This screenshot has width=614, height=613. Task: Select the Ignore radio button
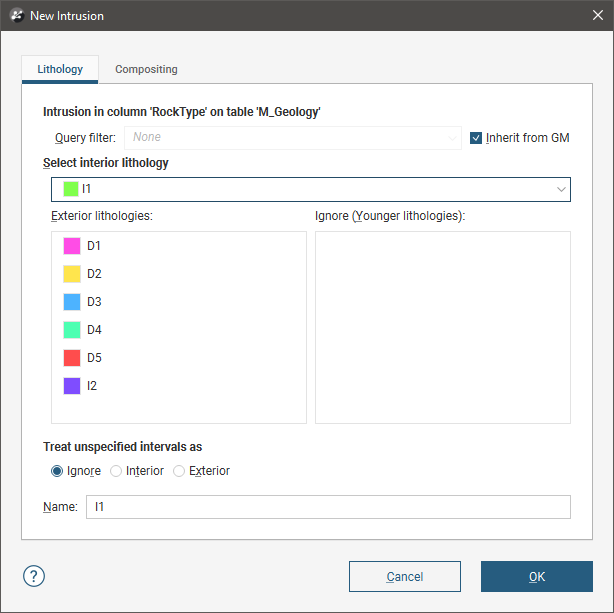57,471
